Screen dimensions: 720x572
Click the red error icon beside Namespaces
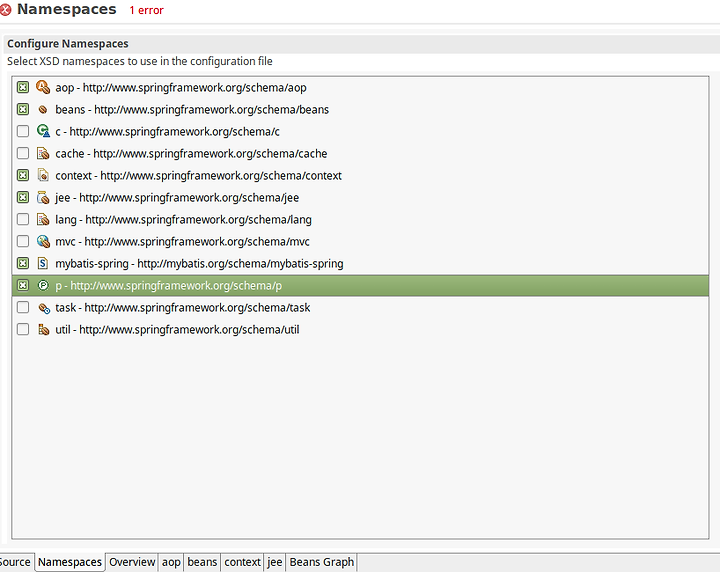[x=6, y=10]
